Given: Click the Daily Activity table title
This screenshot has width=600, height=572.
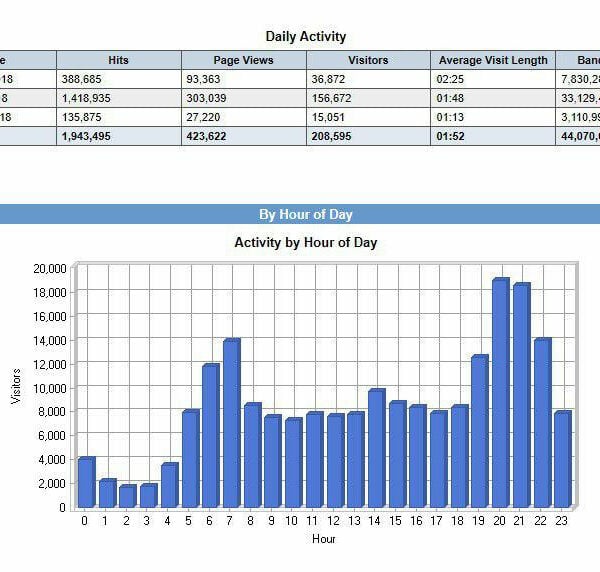Looking at the screenshot, I should pyautogui.click(x=306, y=37).
